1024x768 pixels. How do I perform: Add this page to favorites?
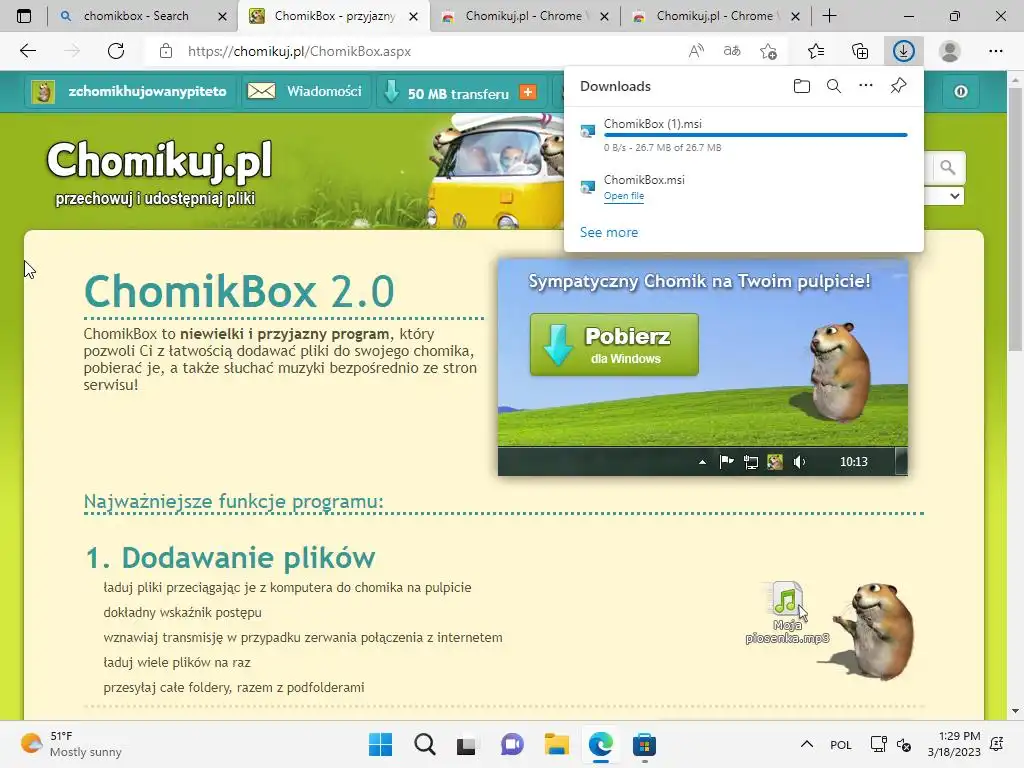tap(769, 51)
